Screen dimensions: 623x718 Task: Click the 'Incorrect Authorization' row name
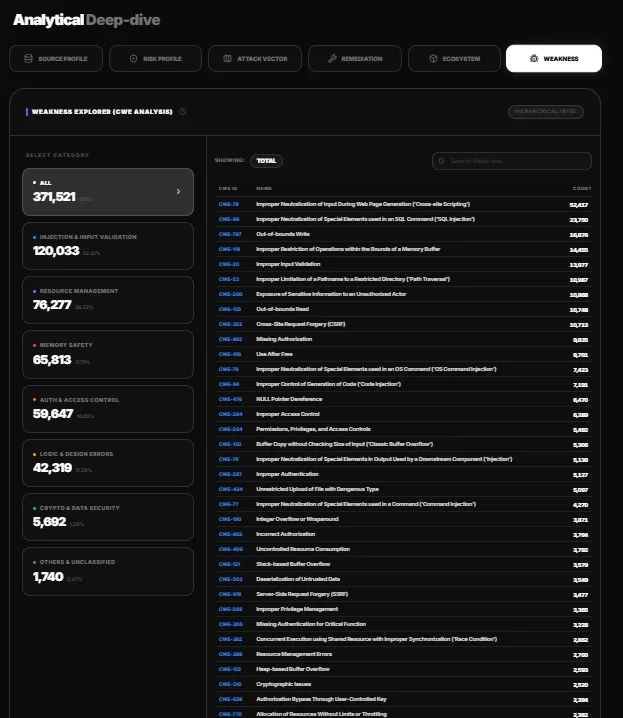[286, 534]
